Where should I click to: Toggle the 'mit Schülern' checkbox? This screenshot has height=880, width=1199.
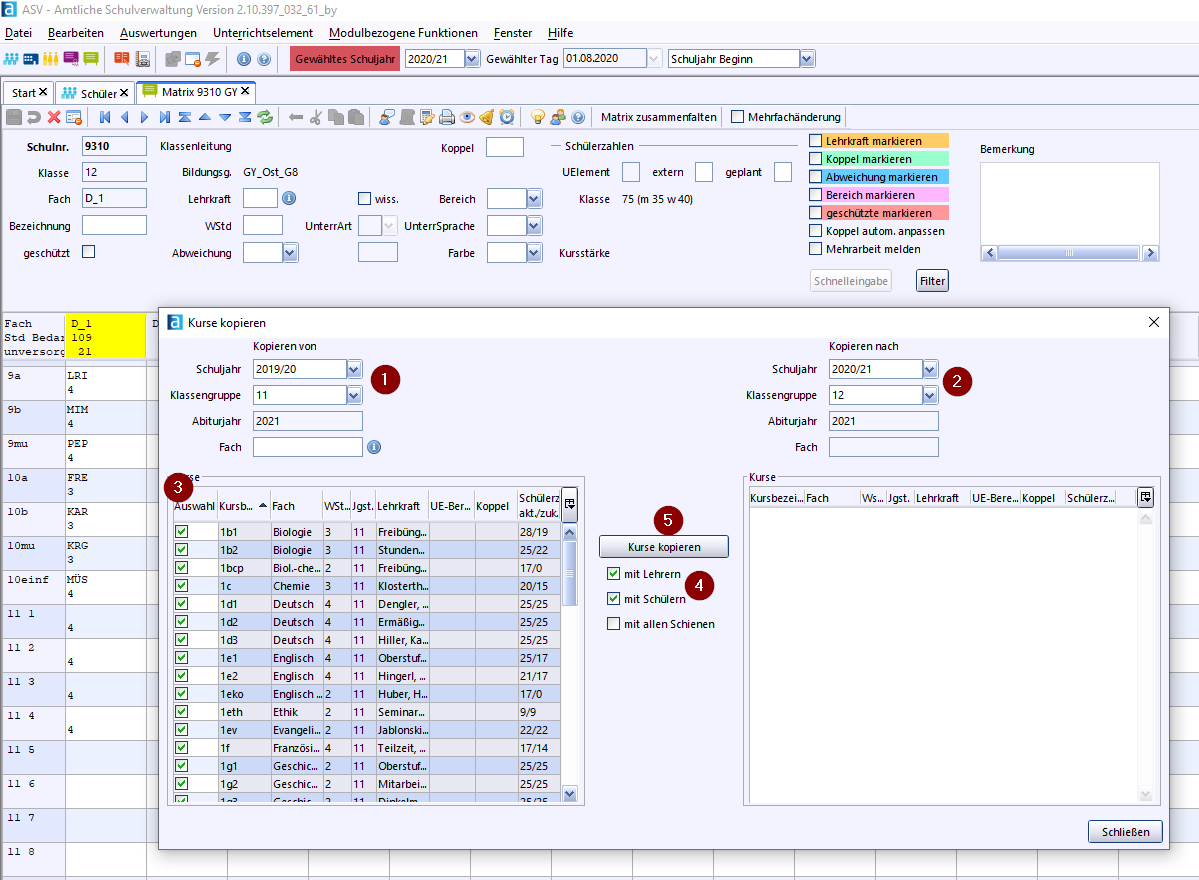pyautogui.click(x=613, y=599)
